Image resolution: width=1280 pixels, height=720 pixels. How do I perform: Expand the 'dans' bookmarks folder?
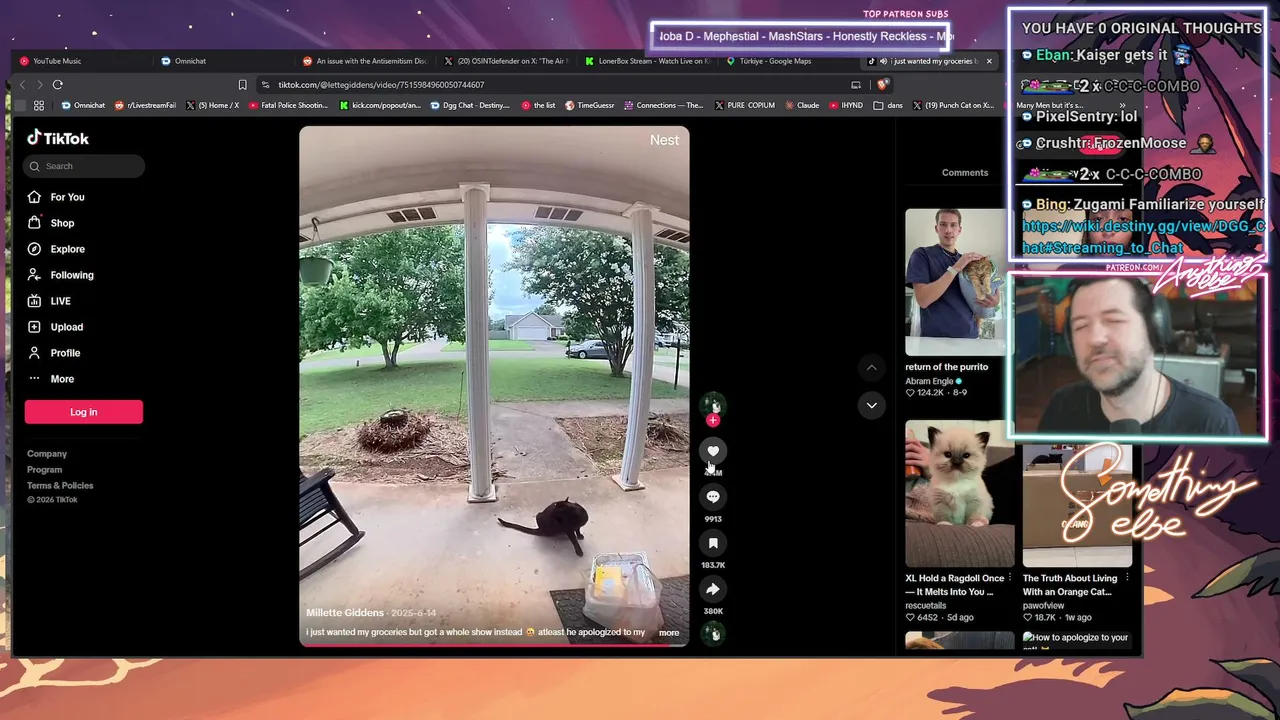[x=888, y=105]
